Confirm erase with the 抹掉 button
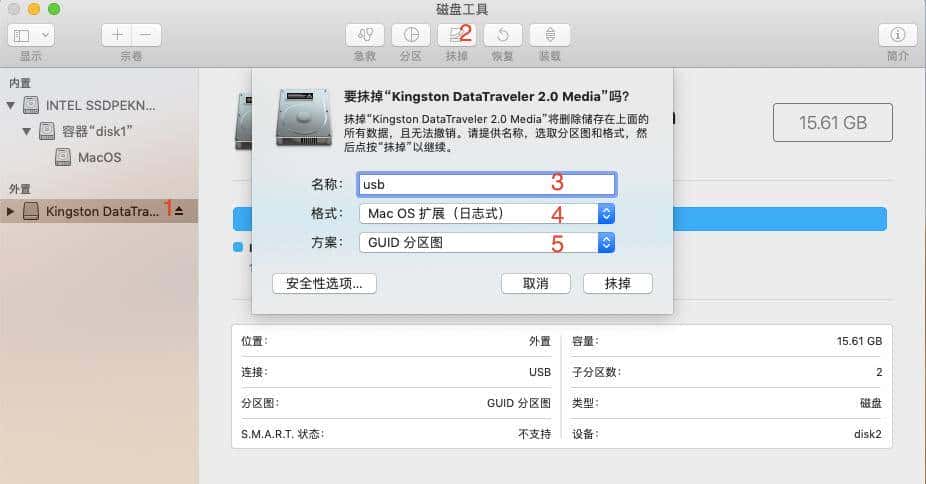Screen dimensions: 926x484 [x=618, y=283]
